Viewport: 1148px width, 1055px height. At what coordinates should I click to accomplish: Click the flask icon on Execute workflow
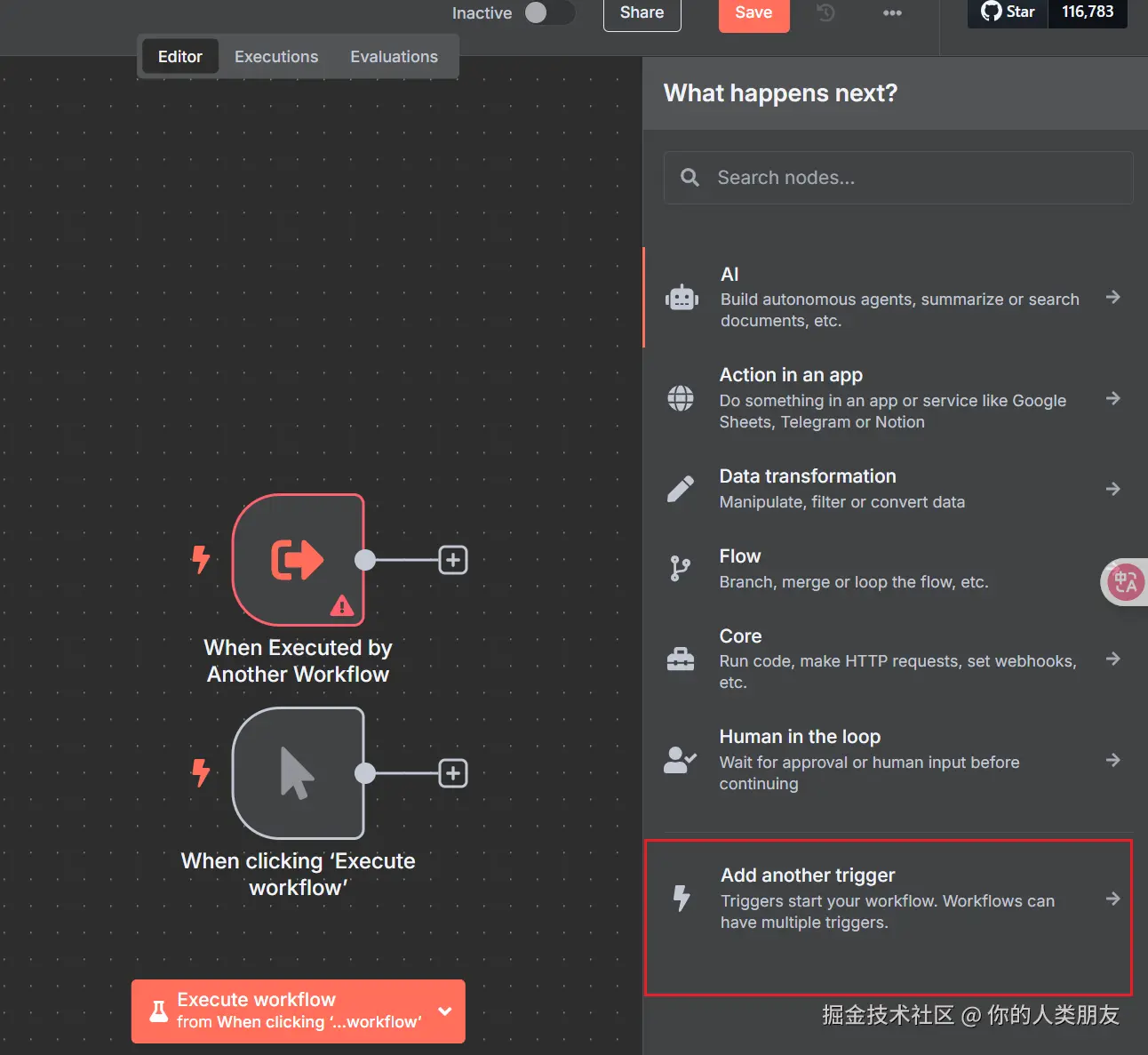pos(159,1011)
